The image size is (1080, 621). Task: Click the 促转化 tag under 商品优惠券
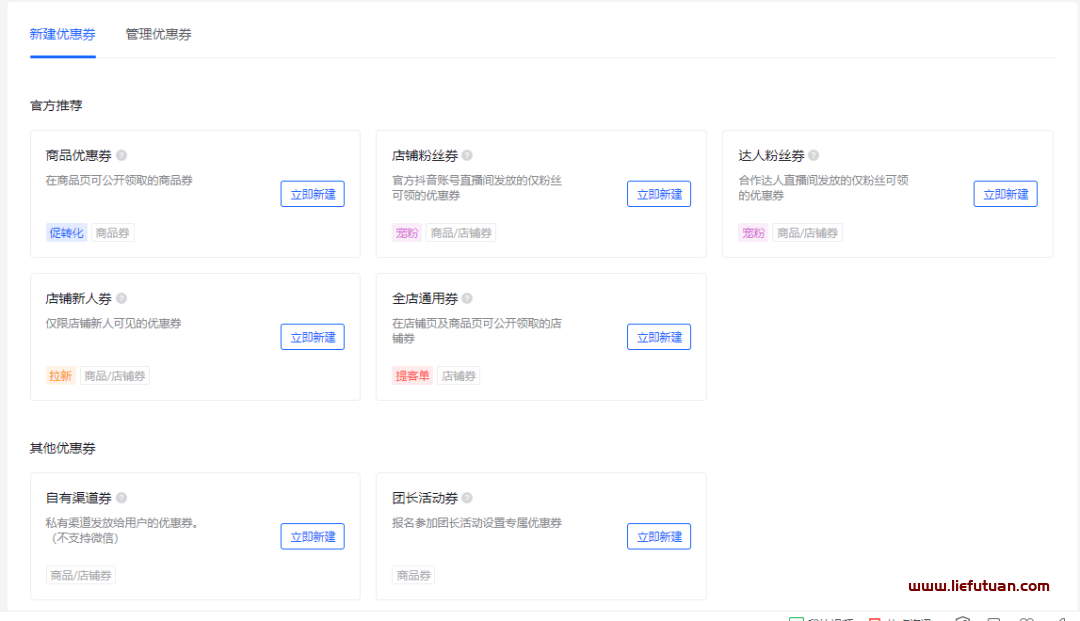click(66, 232)
